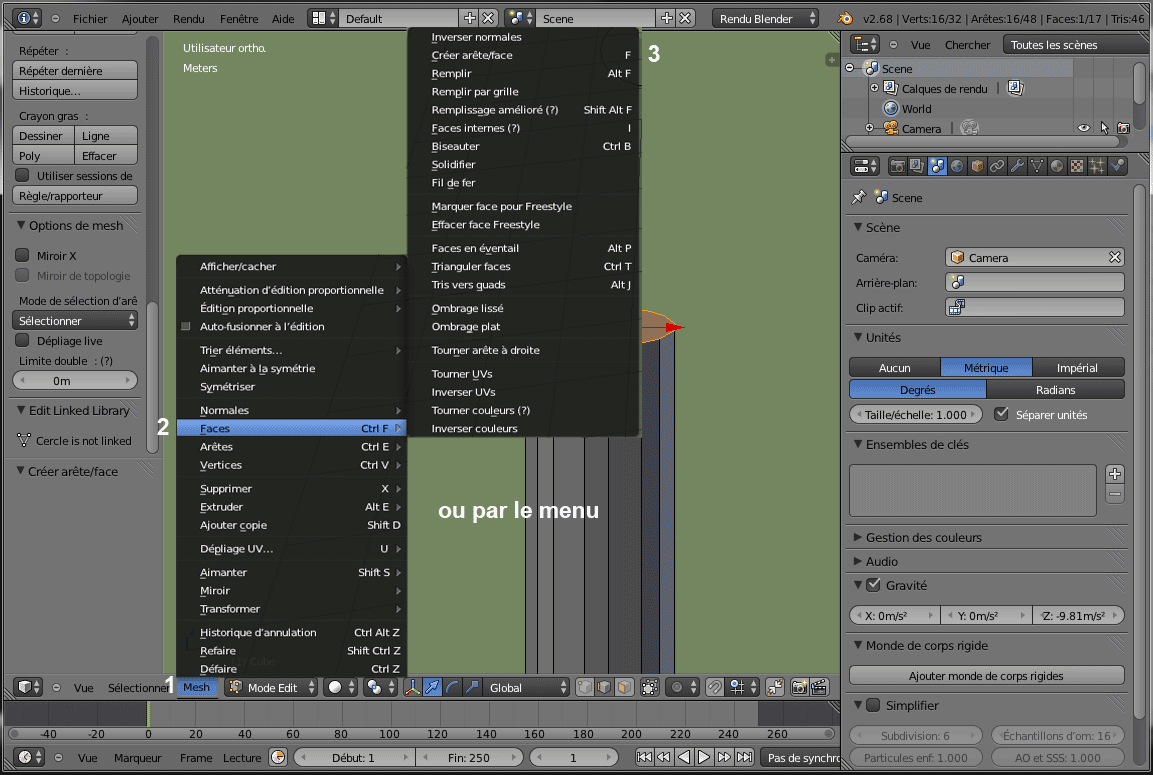Click the Z gravity -9.81m/s² field

[1078, 615]
